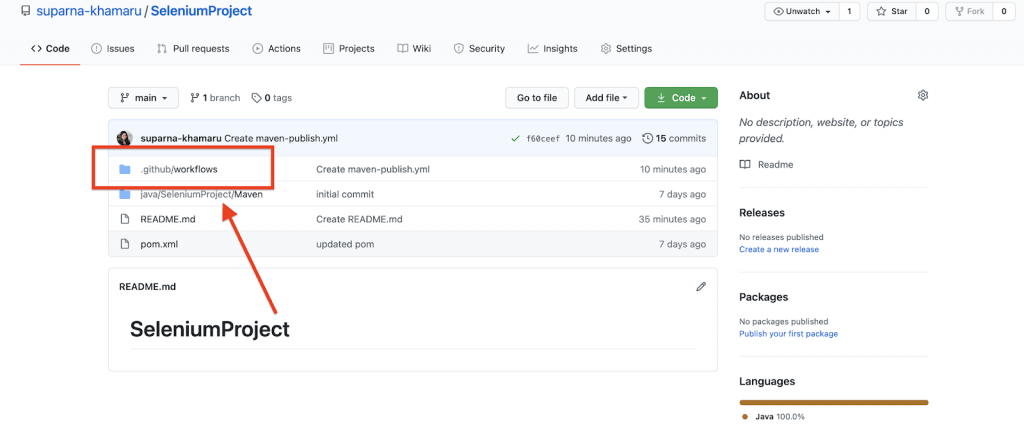Click the README.md file icon in list
The height and width of the screenshot is (437, 1024).
pos(125,219)
